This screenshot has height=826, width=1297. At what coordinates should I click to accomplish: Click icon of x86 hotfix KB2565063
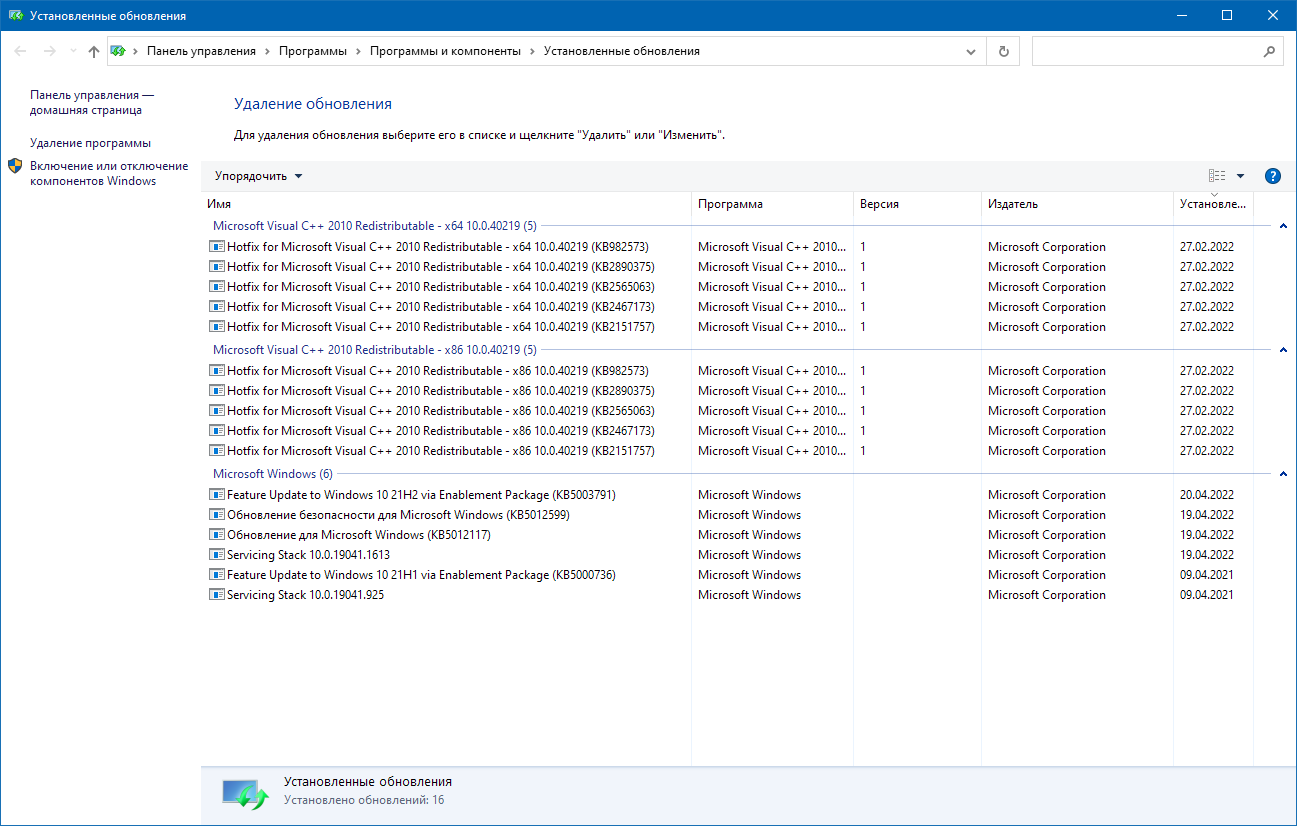tap(217, 411)
